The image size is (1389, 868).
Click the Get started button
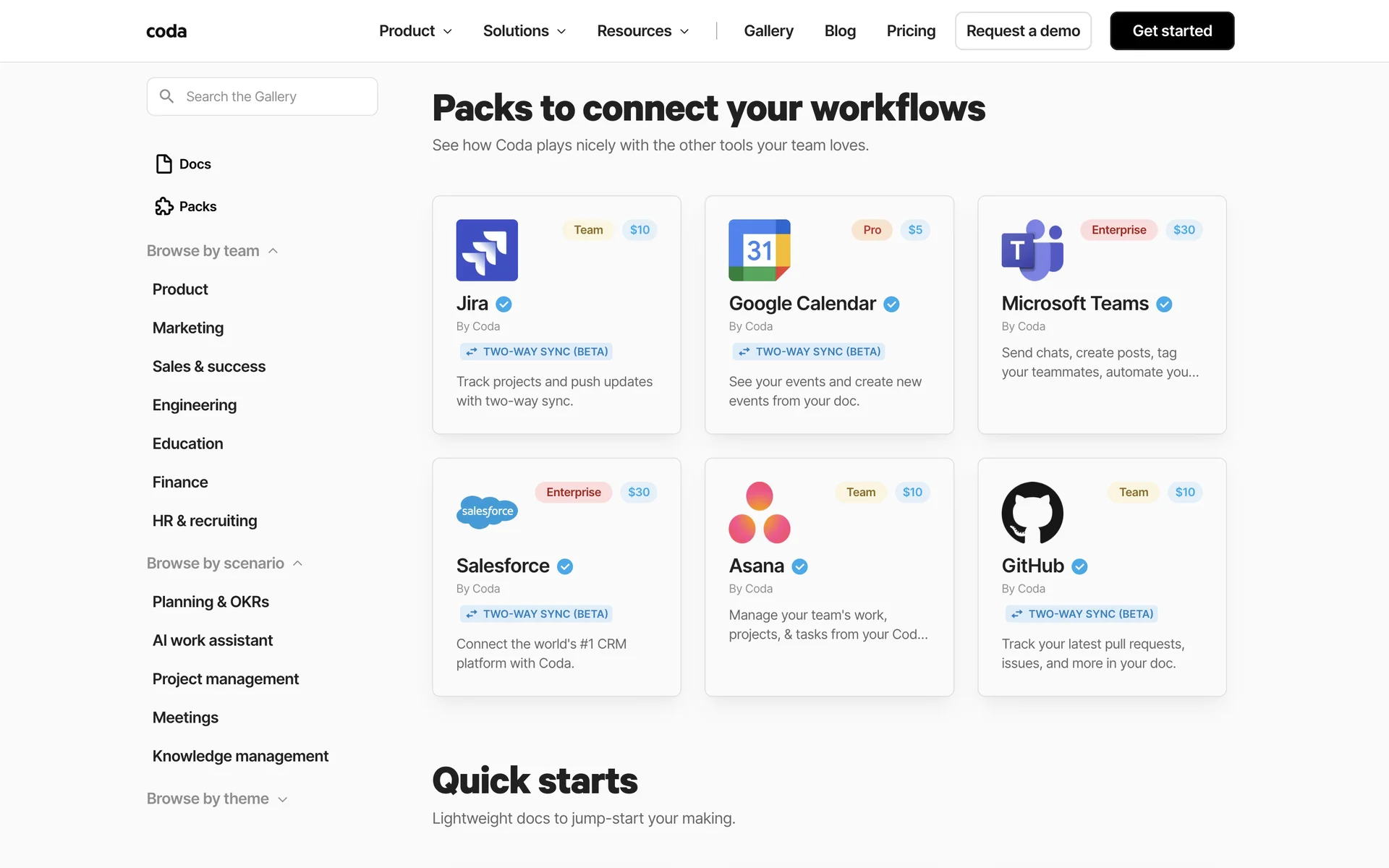(x=1172, y=31)
